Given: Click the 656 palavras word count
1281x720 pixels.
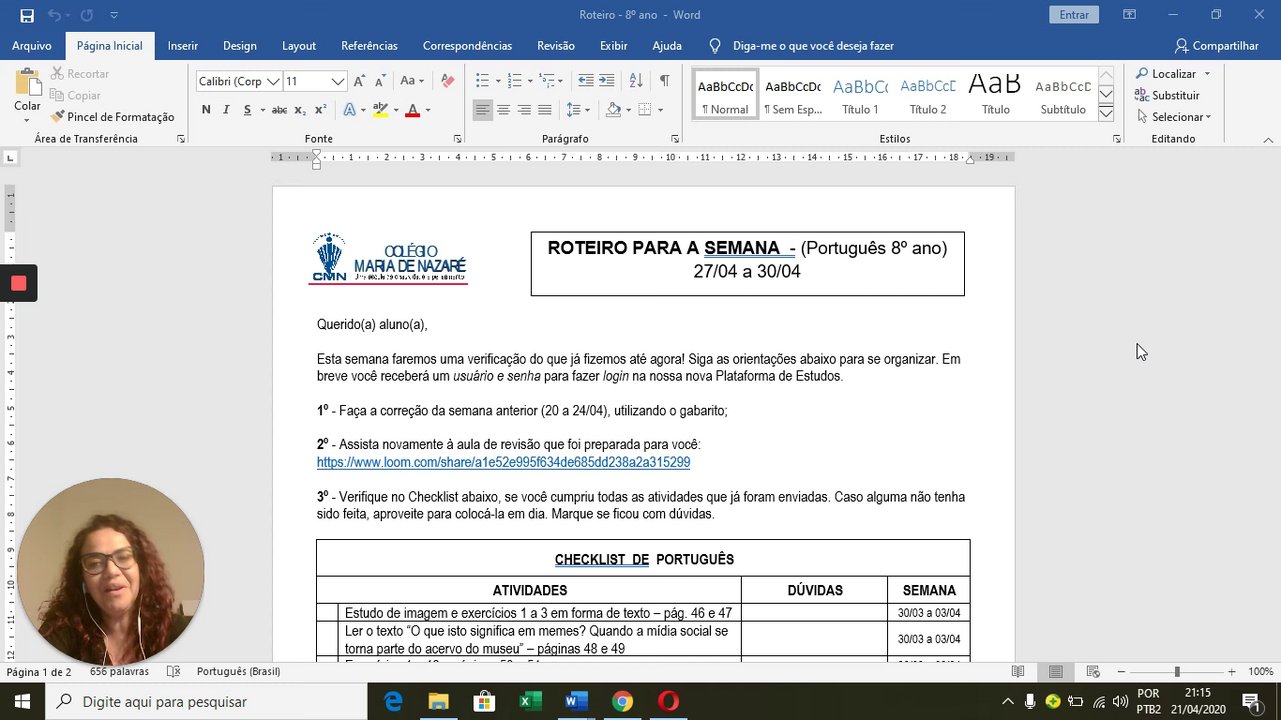Looking at the screenshot, I should tap(119, 672).
